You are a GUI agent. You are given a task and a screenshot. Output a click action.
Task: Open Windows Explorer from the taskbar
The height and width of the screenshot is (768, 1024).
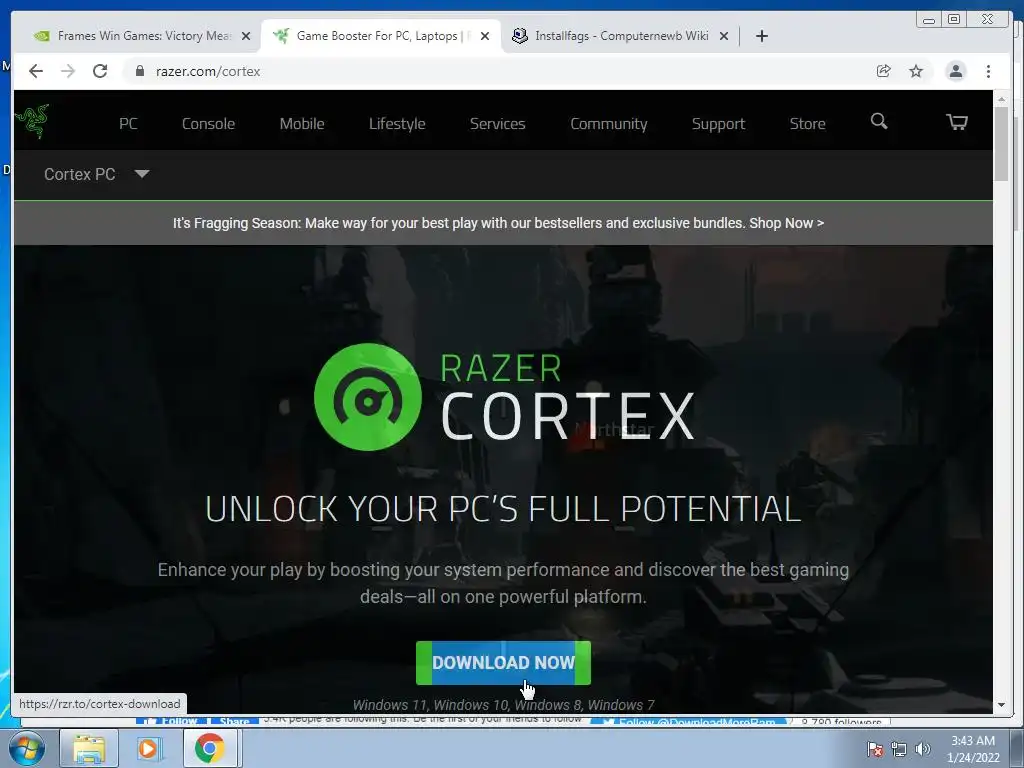pyautogui.click(x=89, y=748)
